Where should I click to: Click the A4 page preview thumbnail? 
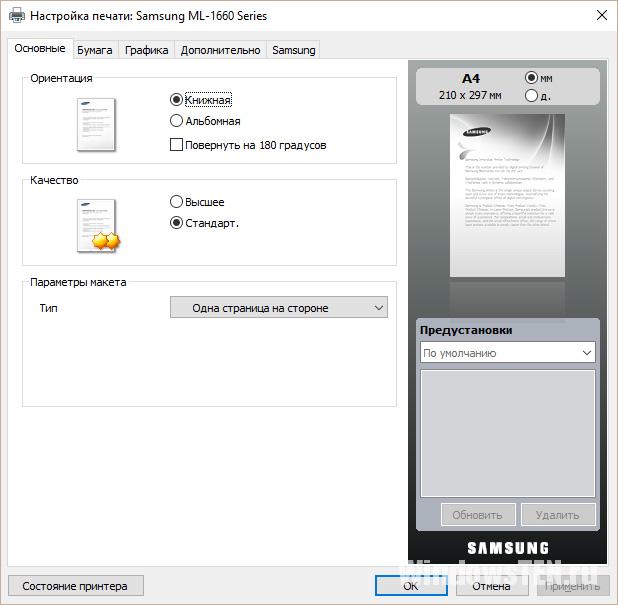[507, 195]
